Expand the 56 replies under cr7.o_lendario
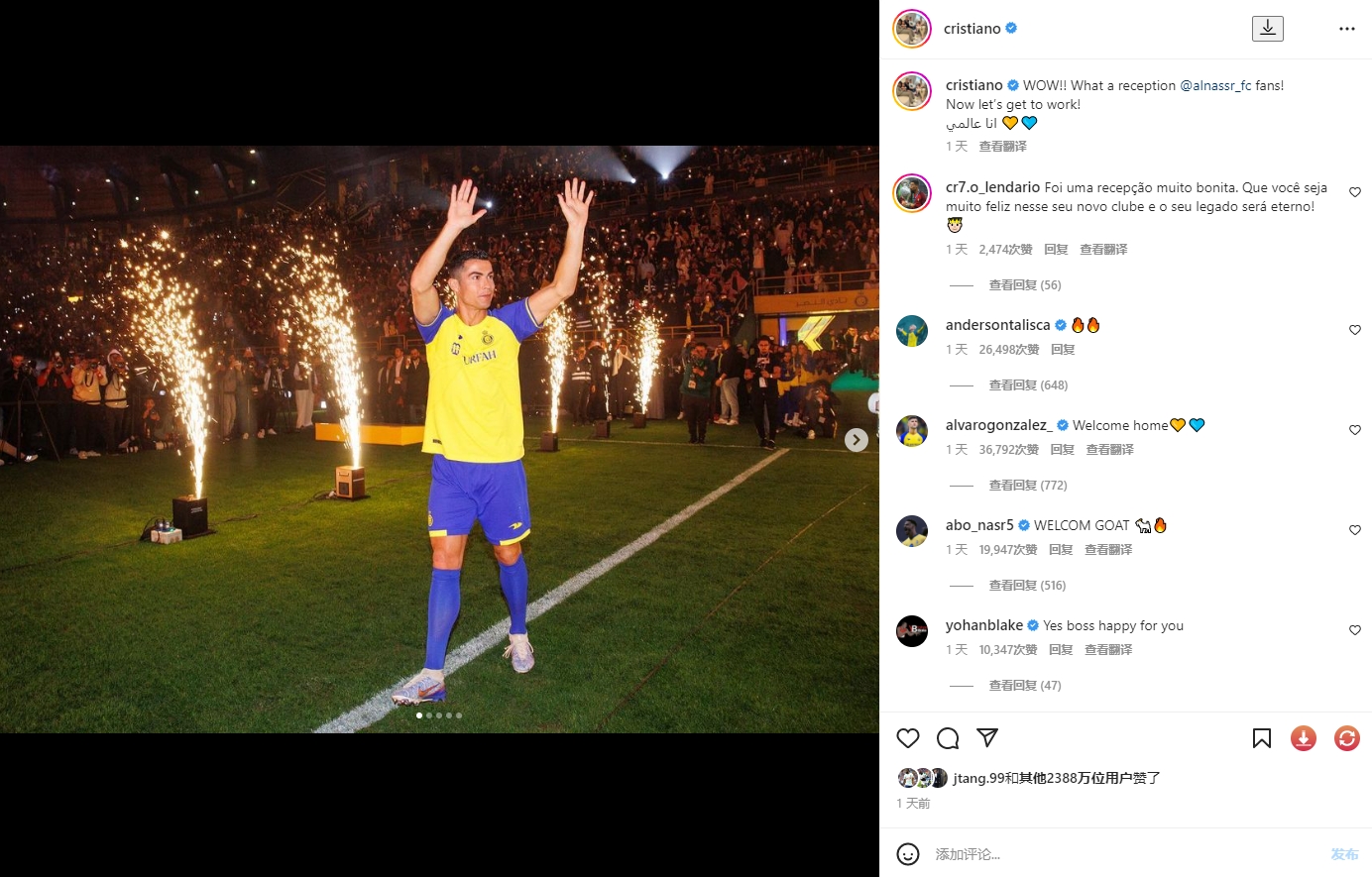 [x=1024, y=285]
